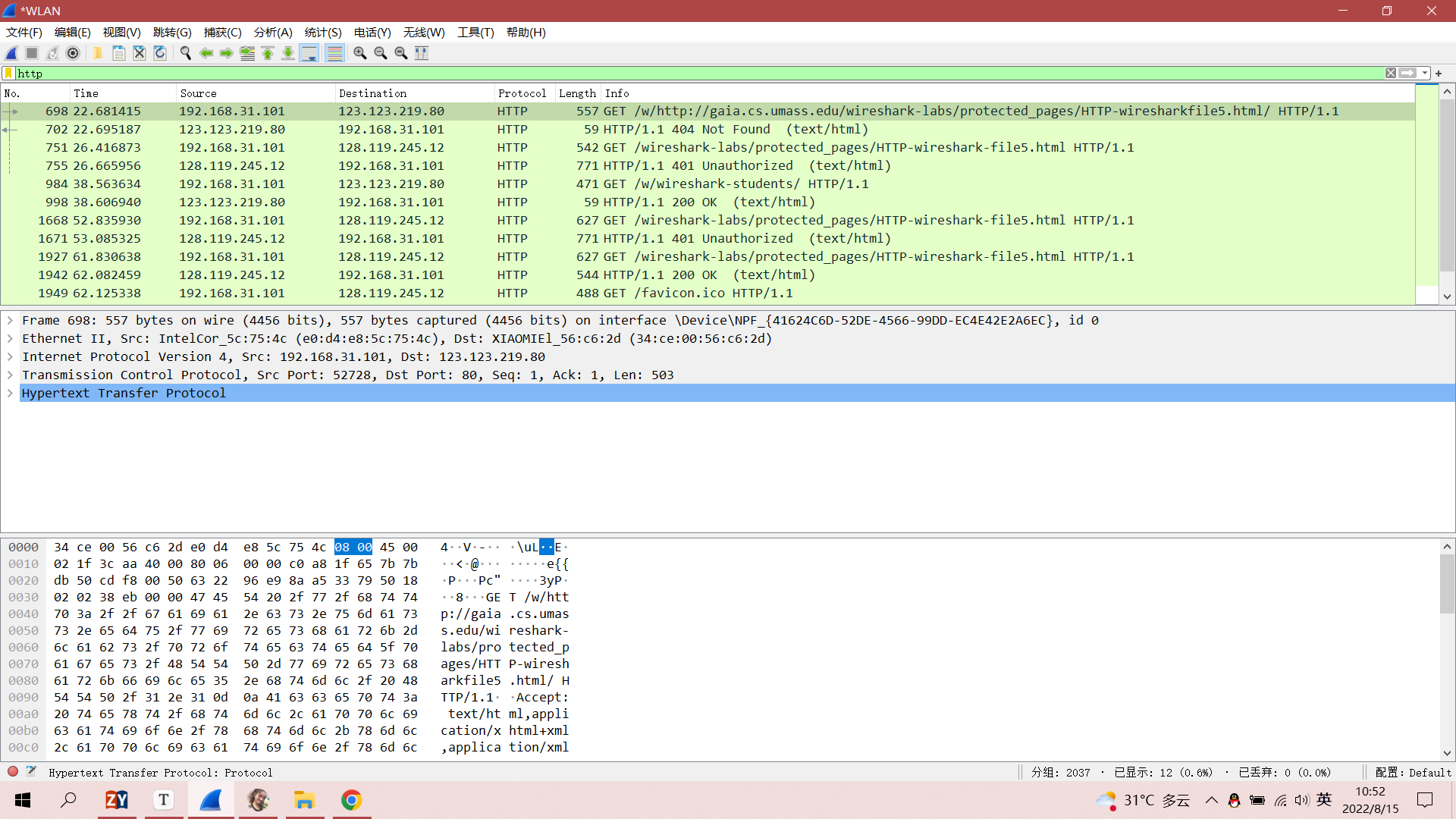Image resolution: width=1456 pixels, height=819 pixels.
Task: Open the 编辑(E) menu
Action: [x=73, y=33]
